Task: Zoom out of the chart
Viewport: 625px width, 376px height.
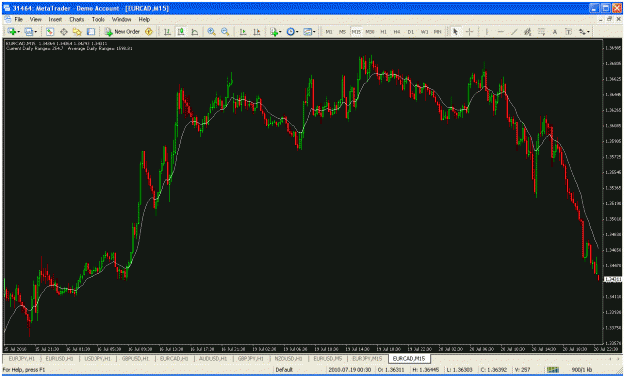Action: (225, 31)
